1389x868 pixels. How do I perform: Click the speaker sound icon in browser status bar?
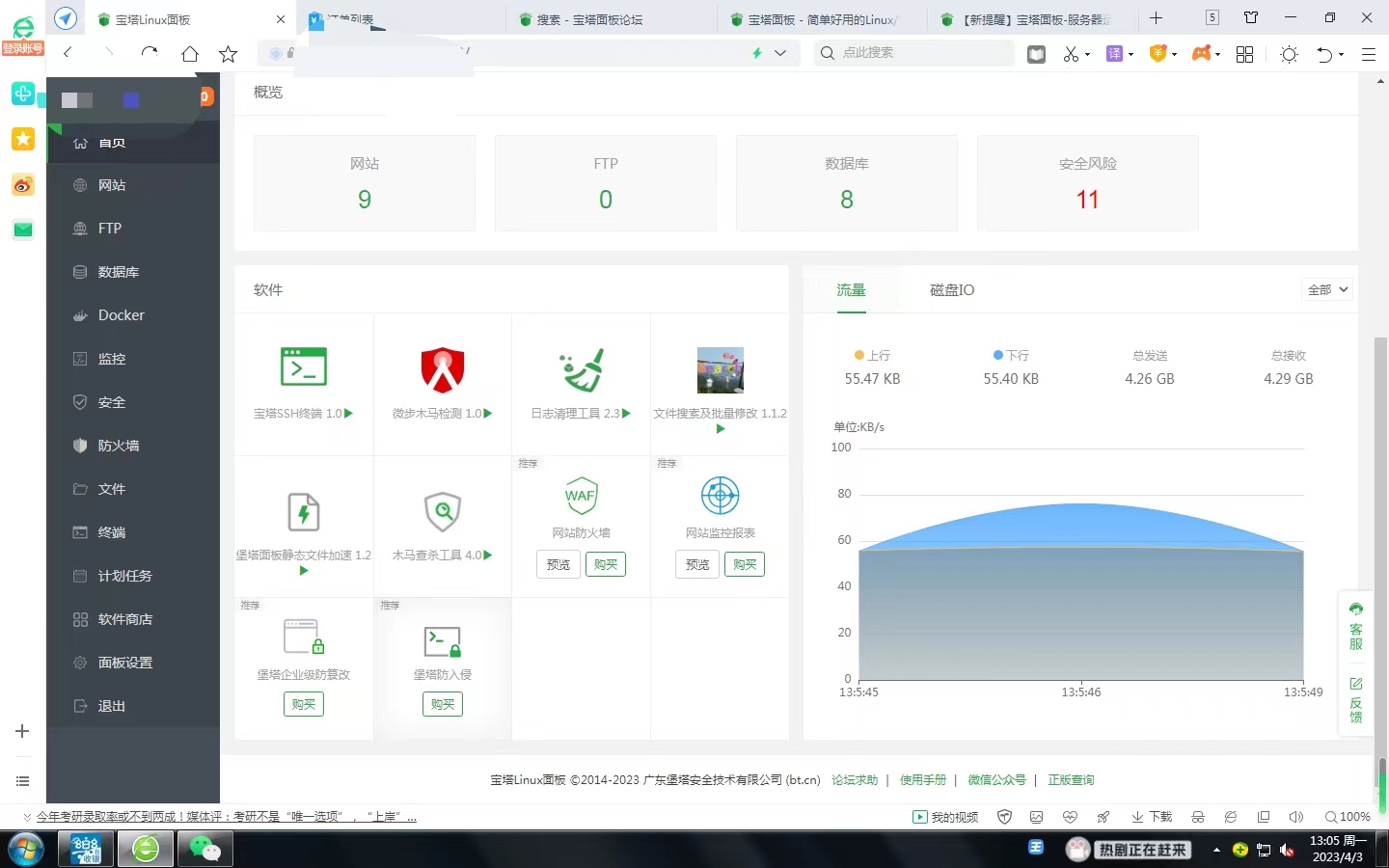coord(1296,817)
